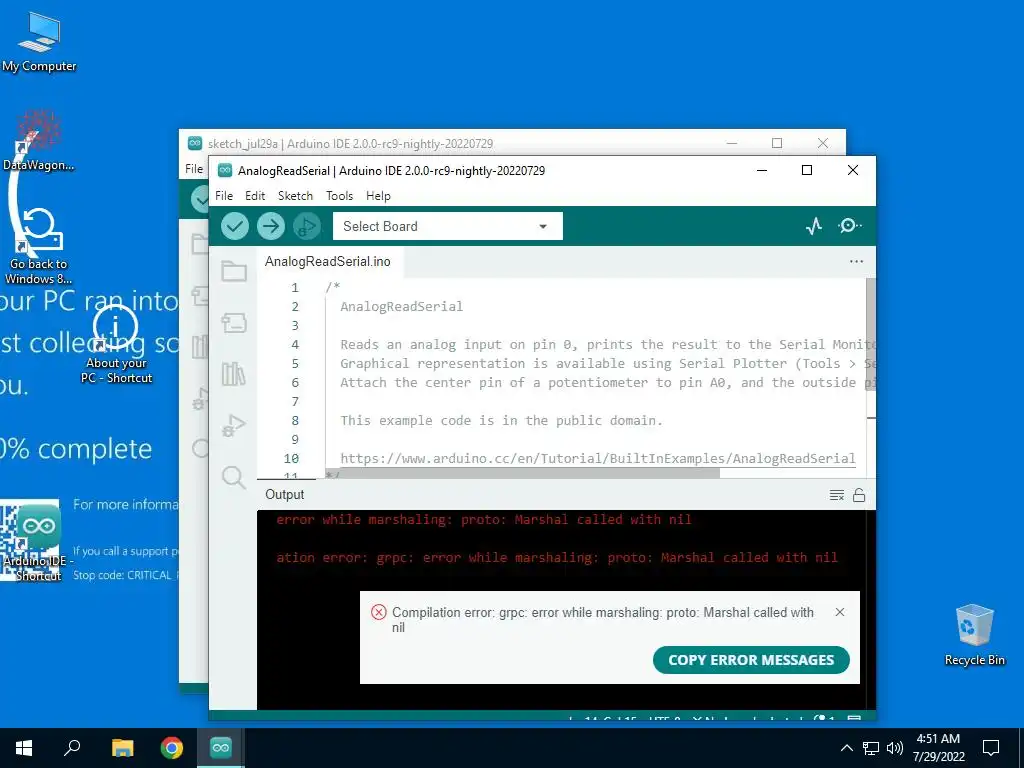
Task: Open the volume control tray icon
Action: point(895,748)
